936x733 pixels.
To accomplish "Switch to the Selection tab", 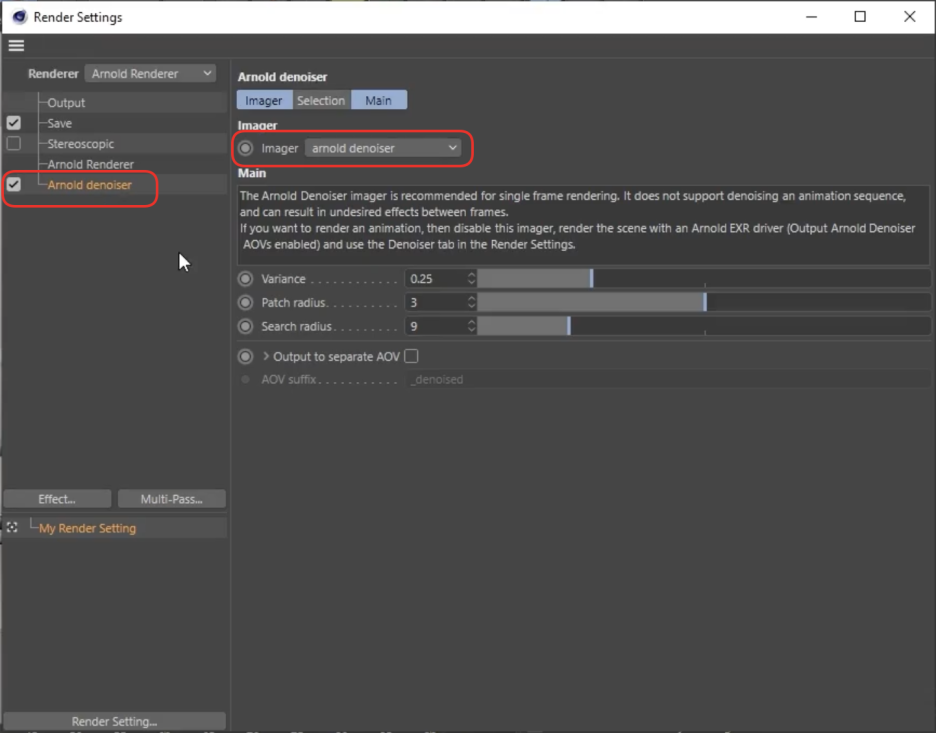I will click(x=321, y=100).
